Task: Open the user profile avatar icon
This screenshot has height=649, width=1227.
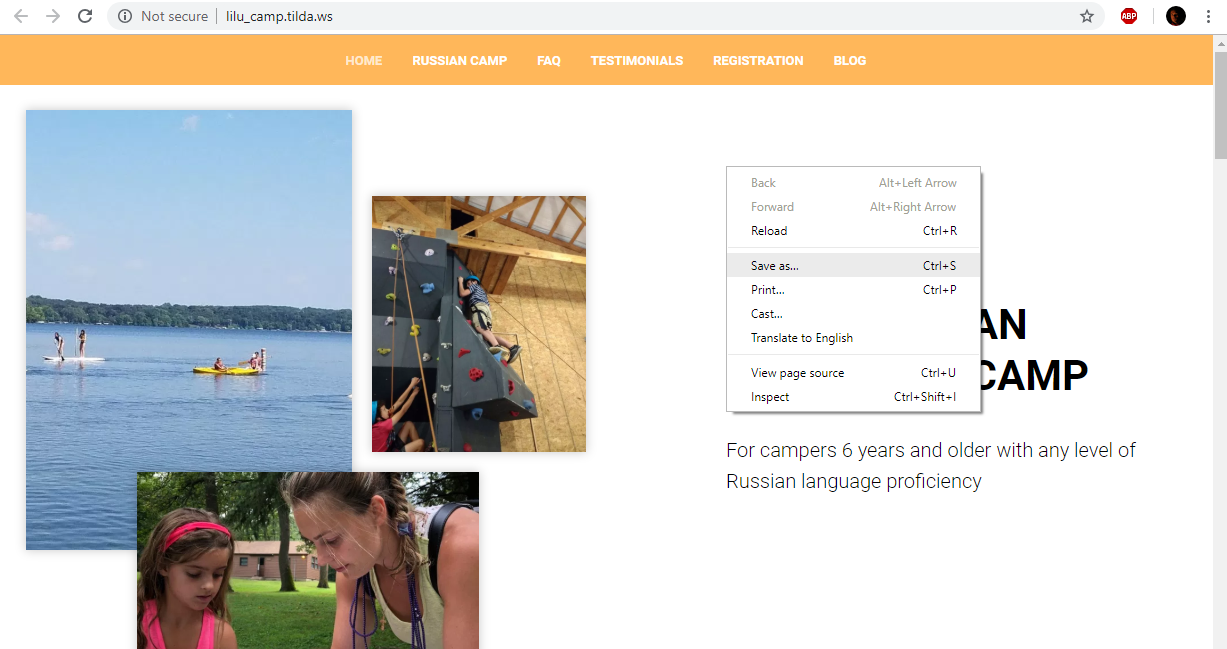Action: [1176, 16]
